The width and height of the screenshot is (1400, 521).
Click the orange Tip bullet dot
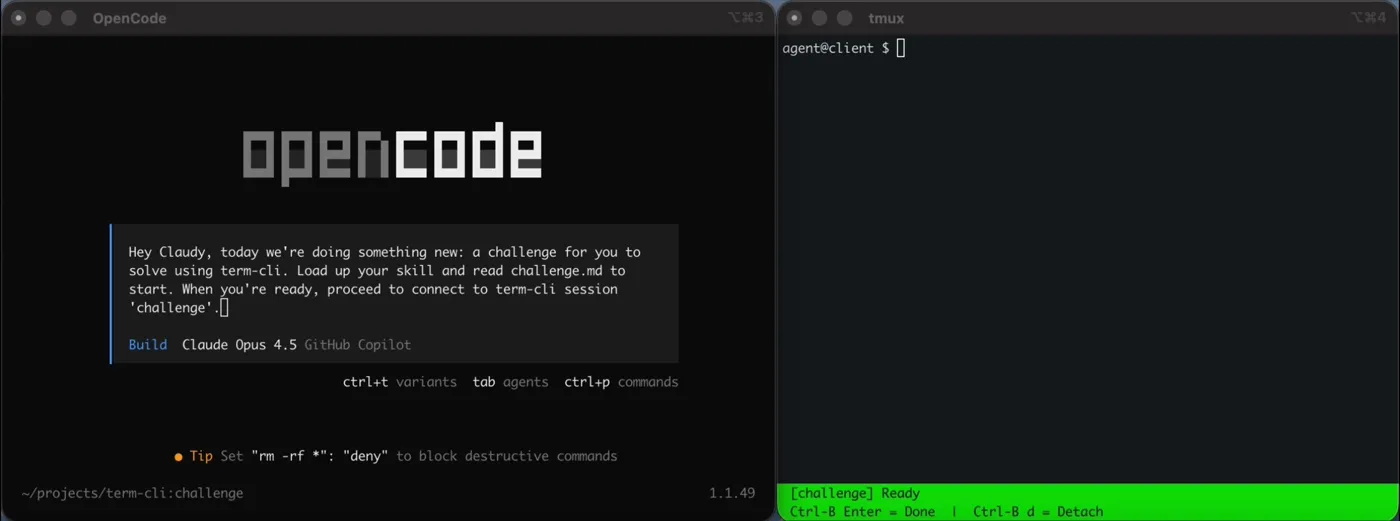pyautogui.click(x=178, y=457)
